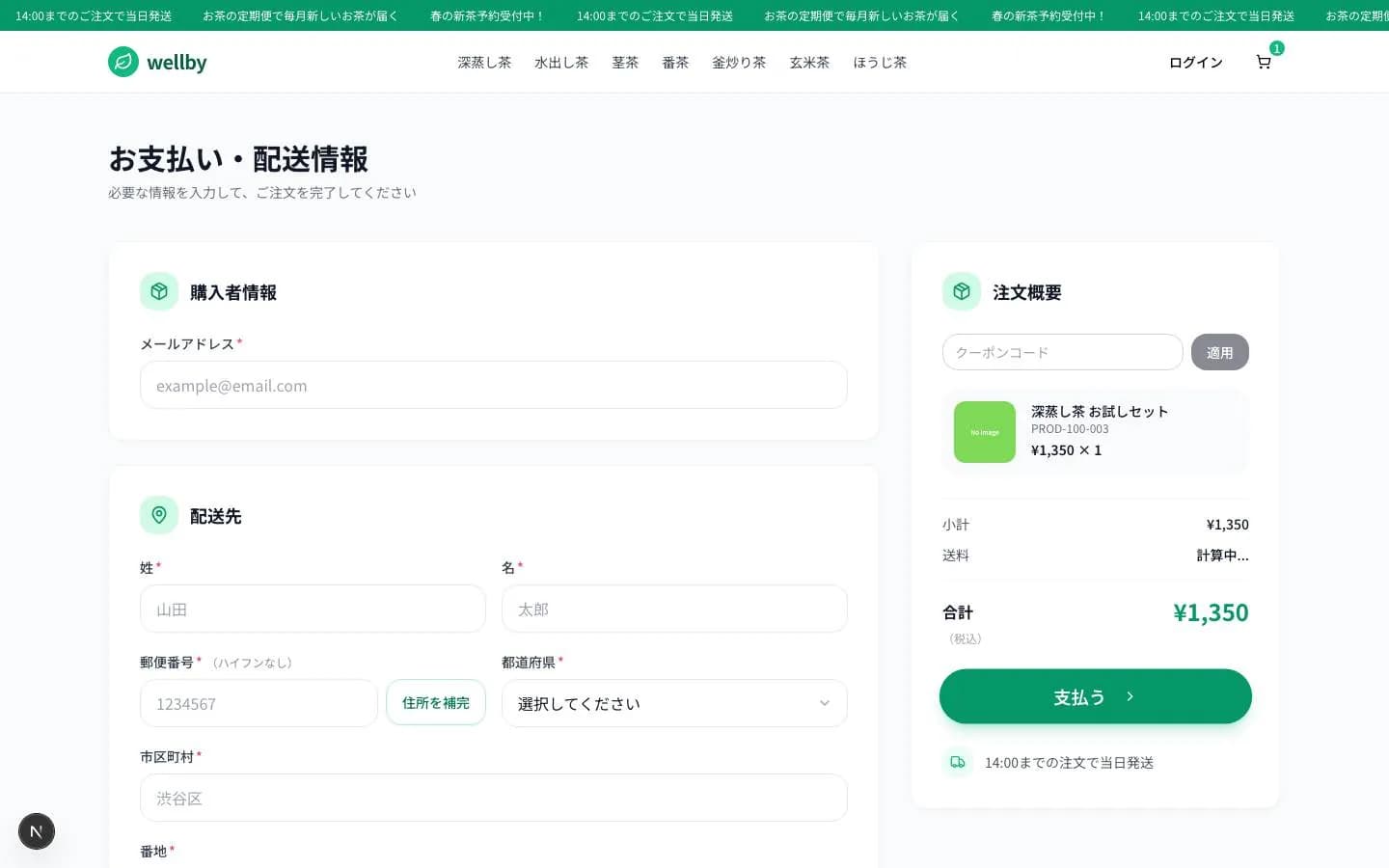Screen dimensions: 1389x868
Task: Click the delivery truck icon near 当日発送
Action: pyautogui.click(x=958, y=762)
